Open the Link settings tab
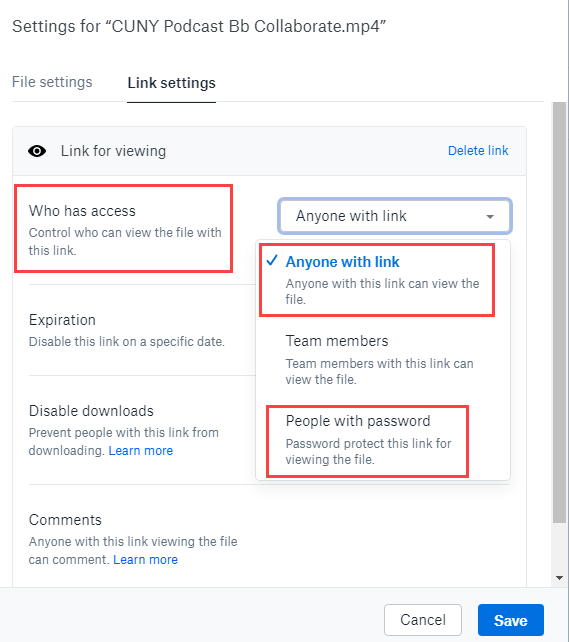The height and width of the screenshot is (642, 569). pos(172,83)
